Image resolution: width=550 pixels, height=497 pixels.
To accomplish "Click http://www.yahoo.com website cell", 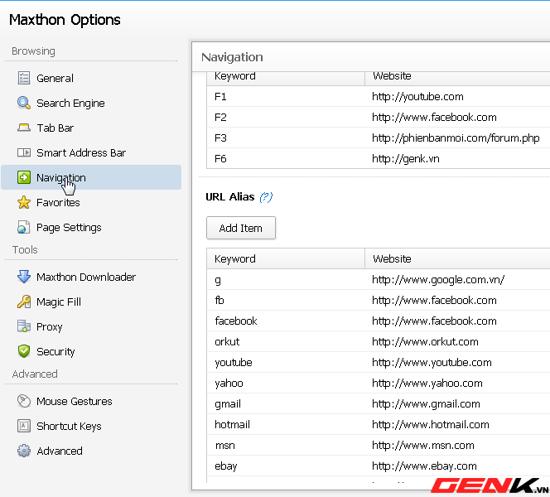I will coord(427,383).
